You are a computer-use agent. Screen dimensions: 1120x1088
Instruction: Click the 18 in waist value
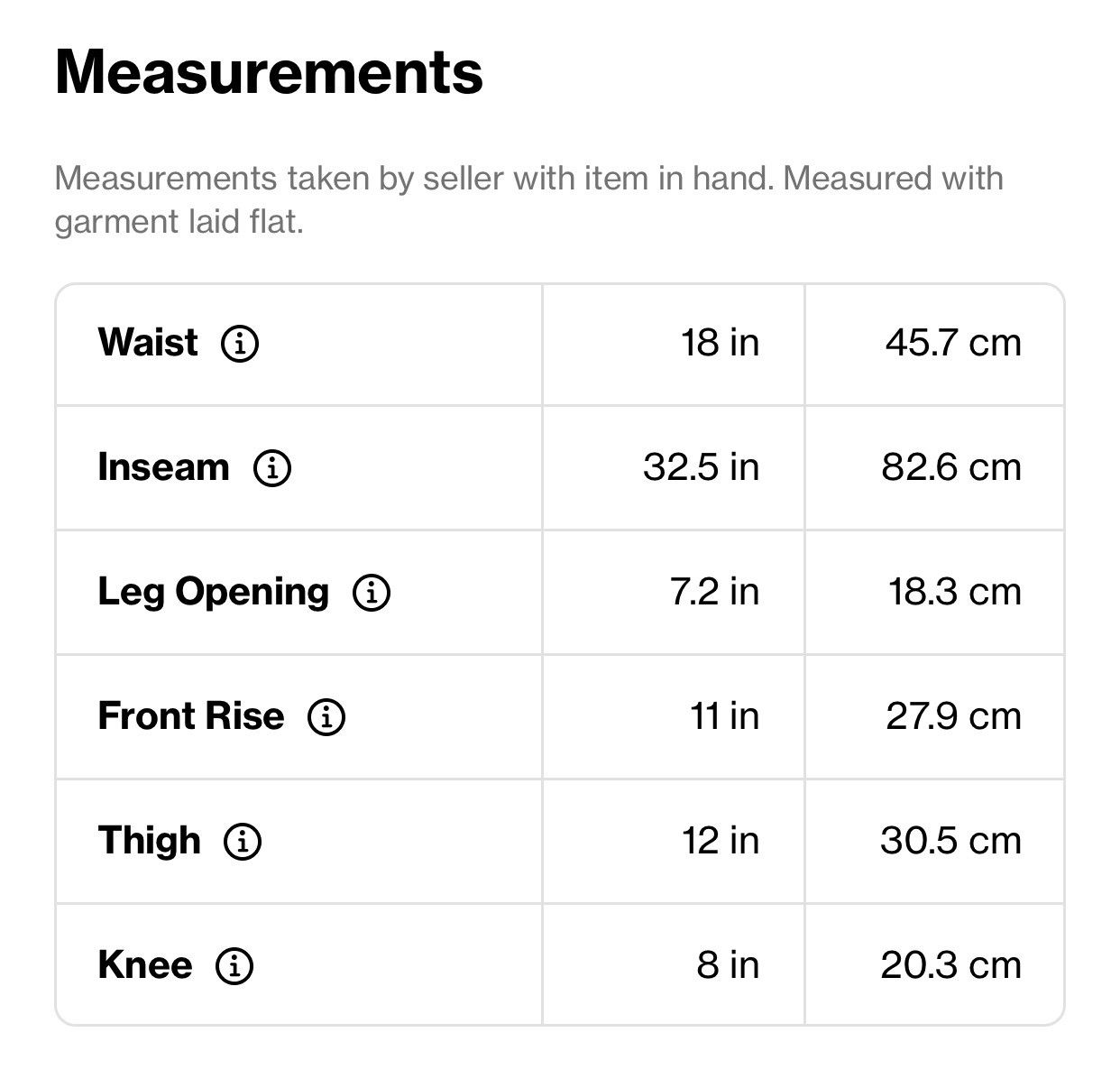pos(721,343)
